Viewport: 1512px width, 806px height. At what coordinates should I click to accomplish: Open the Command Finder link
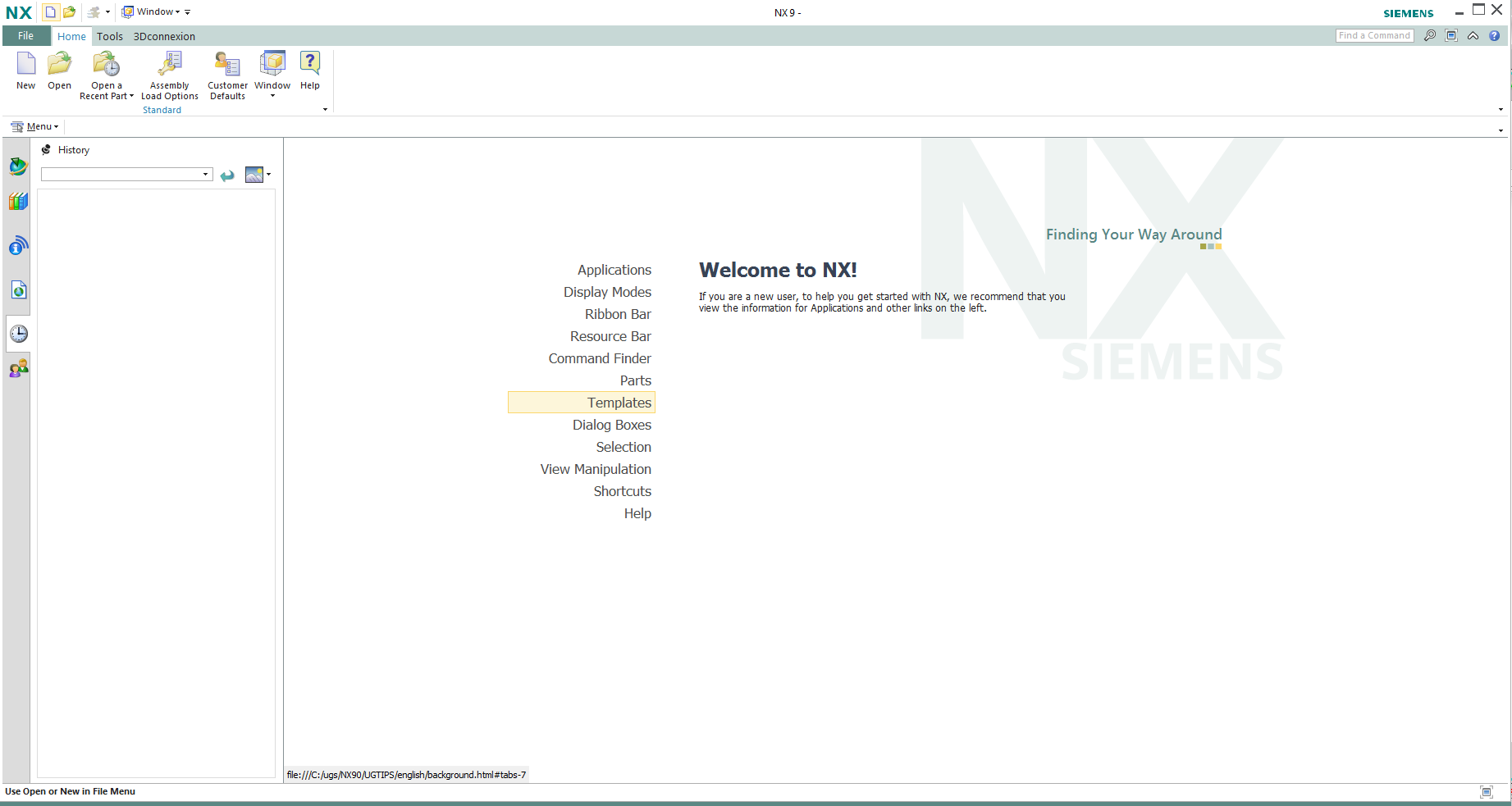[600, 358]
